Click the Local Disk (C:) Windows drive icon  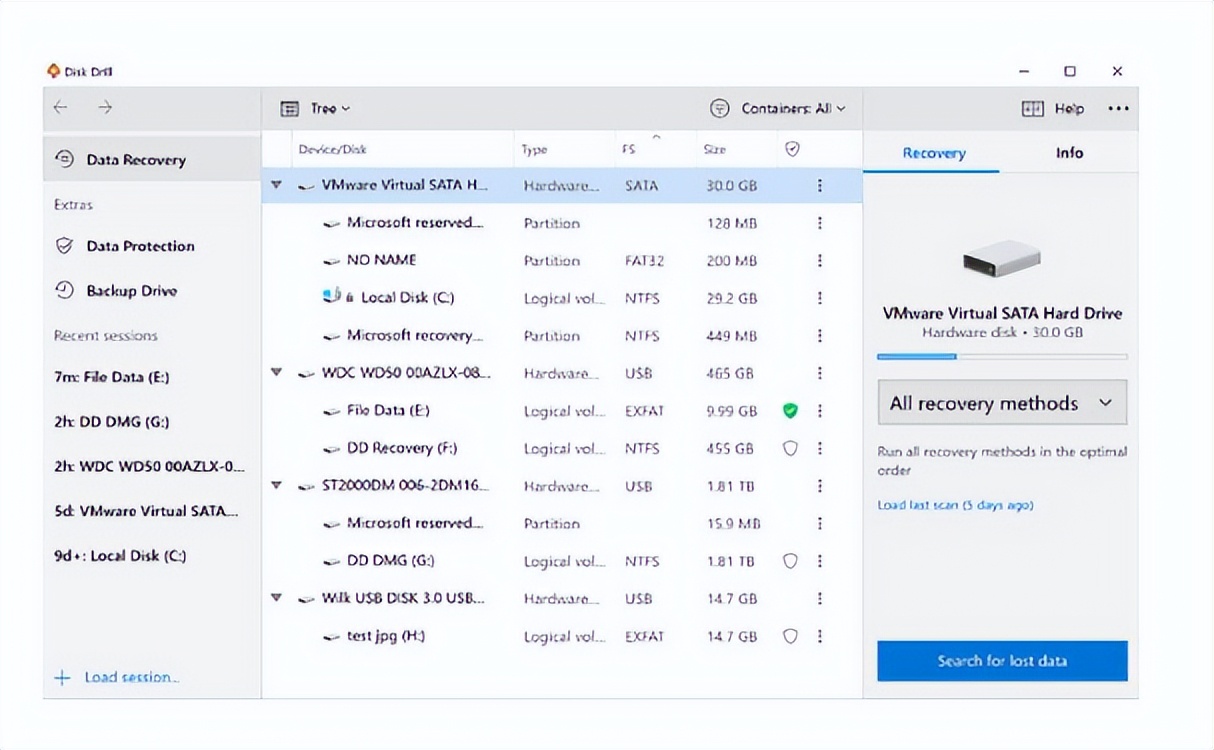(x=332, y=297)
